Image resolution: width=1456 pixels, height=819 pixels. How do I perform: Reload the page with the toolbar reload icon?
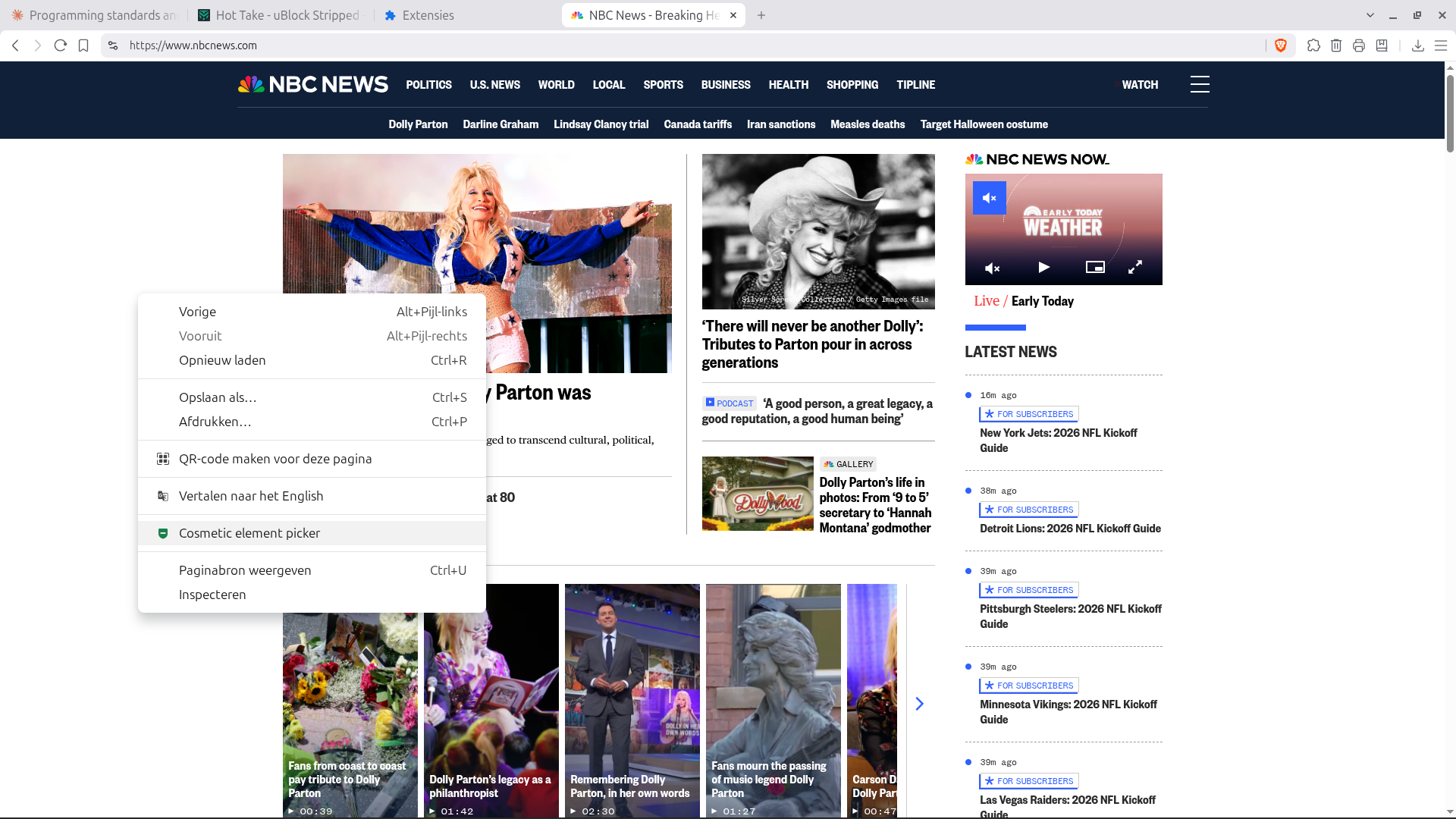click(61, 45)
